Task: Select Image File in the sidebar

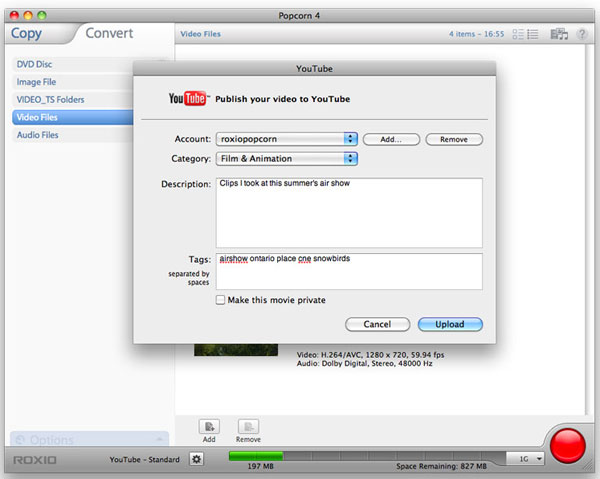Action: [73, 82]
